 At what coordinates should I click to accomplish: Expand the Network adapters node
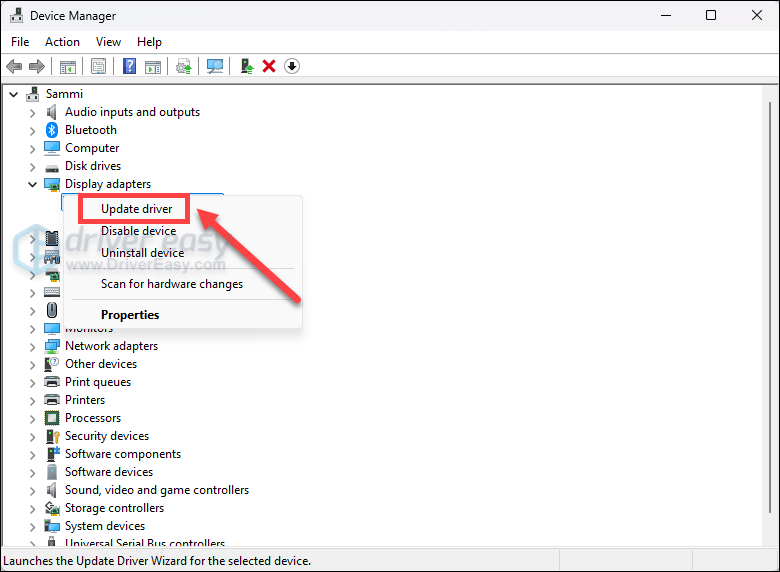click(32, 346)
